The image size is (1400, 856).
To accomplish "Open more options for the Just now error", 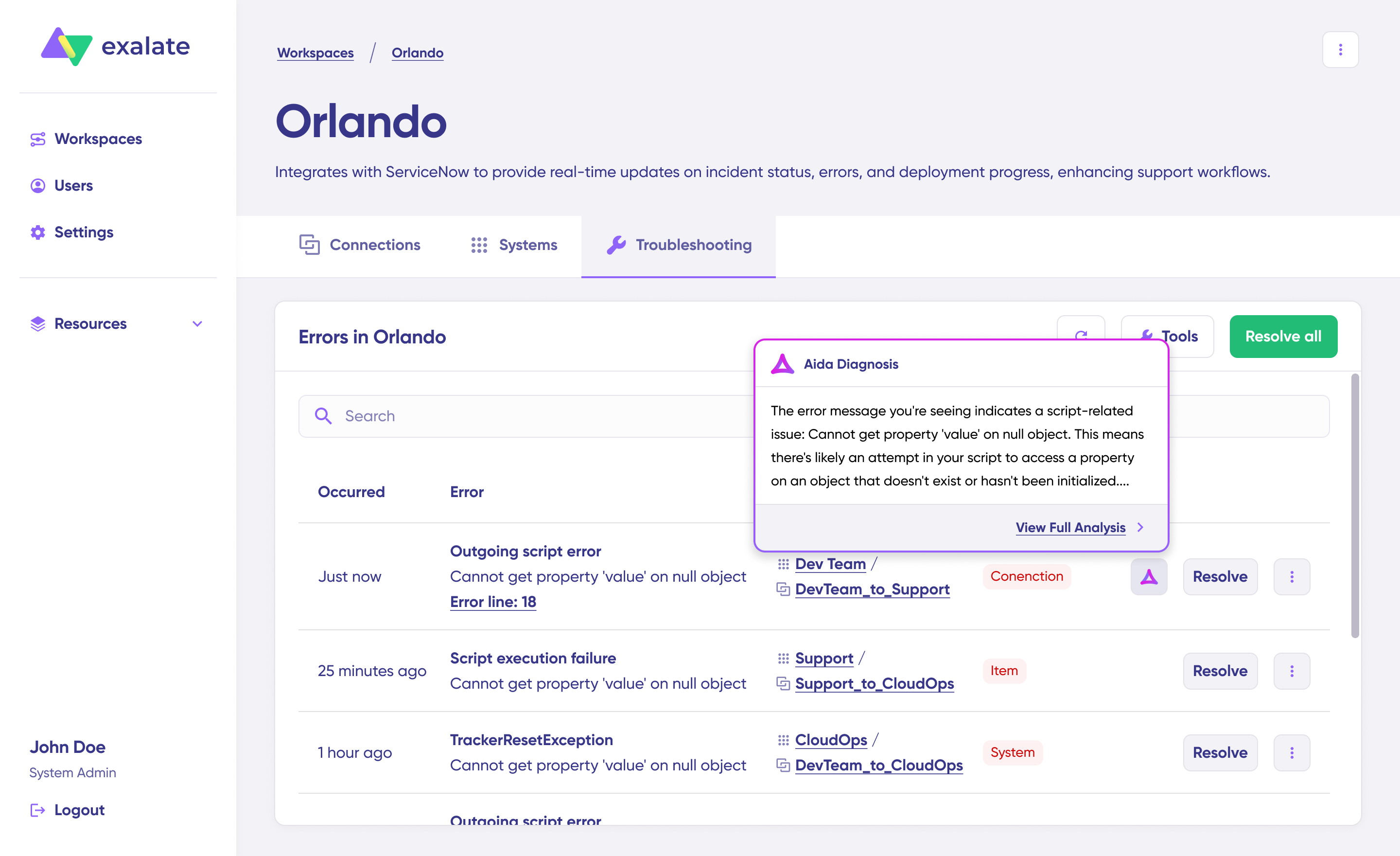I will pyautogui.click(x=1292, y=576).
